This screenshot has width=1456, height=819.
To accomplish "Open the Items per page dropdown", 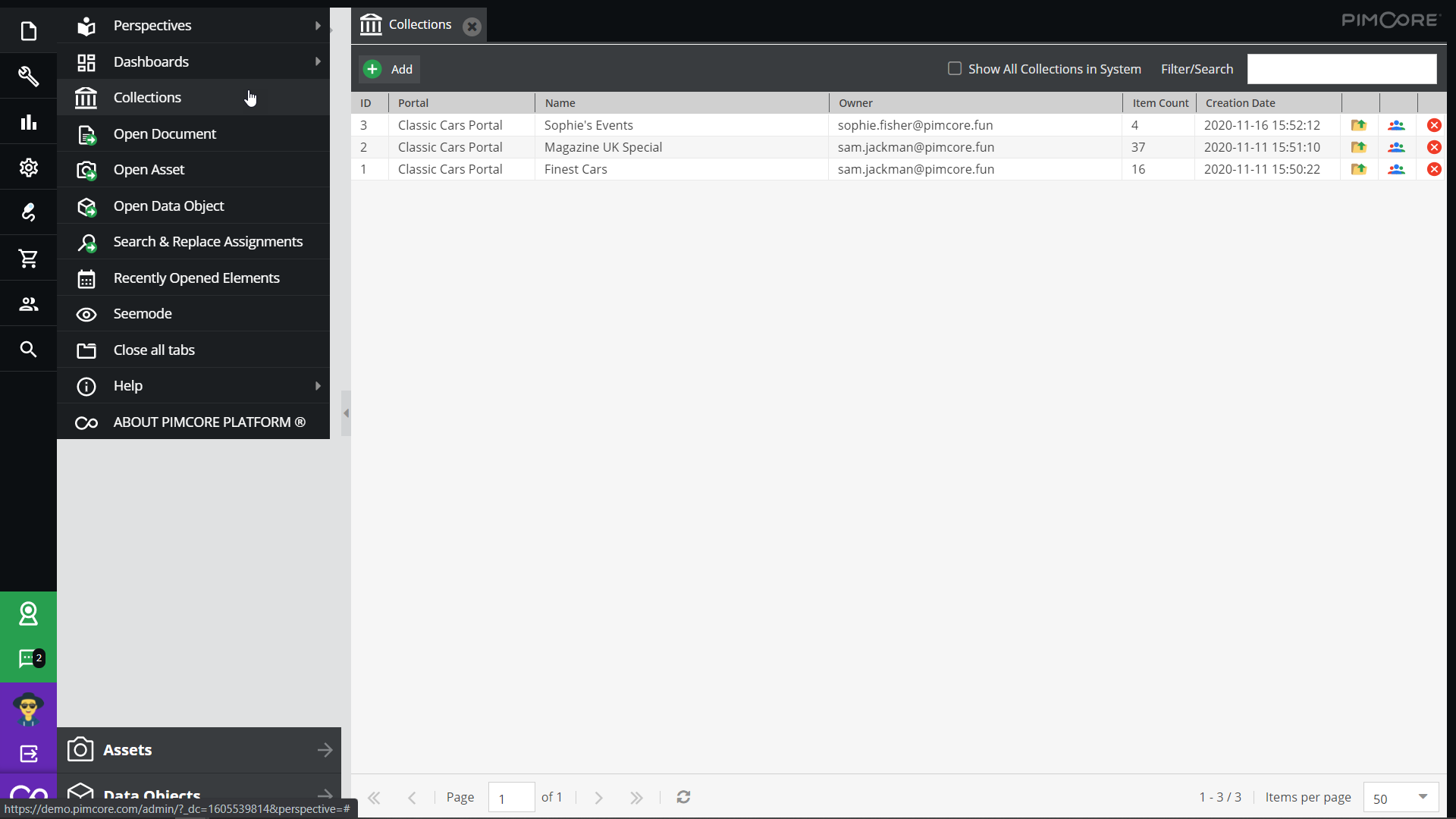I will pos(1423,797).
